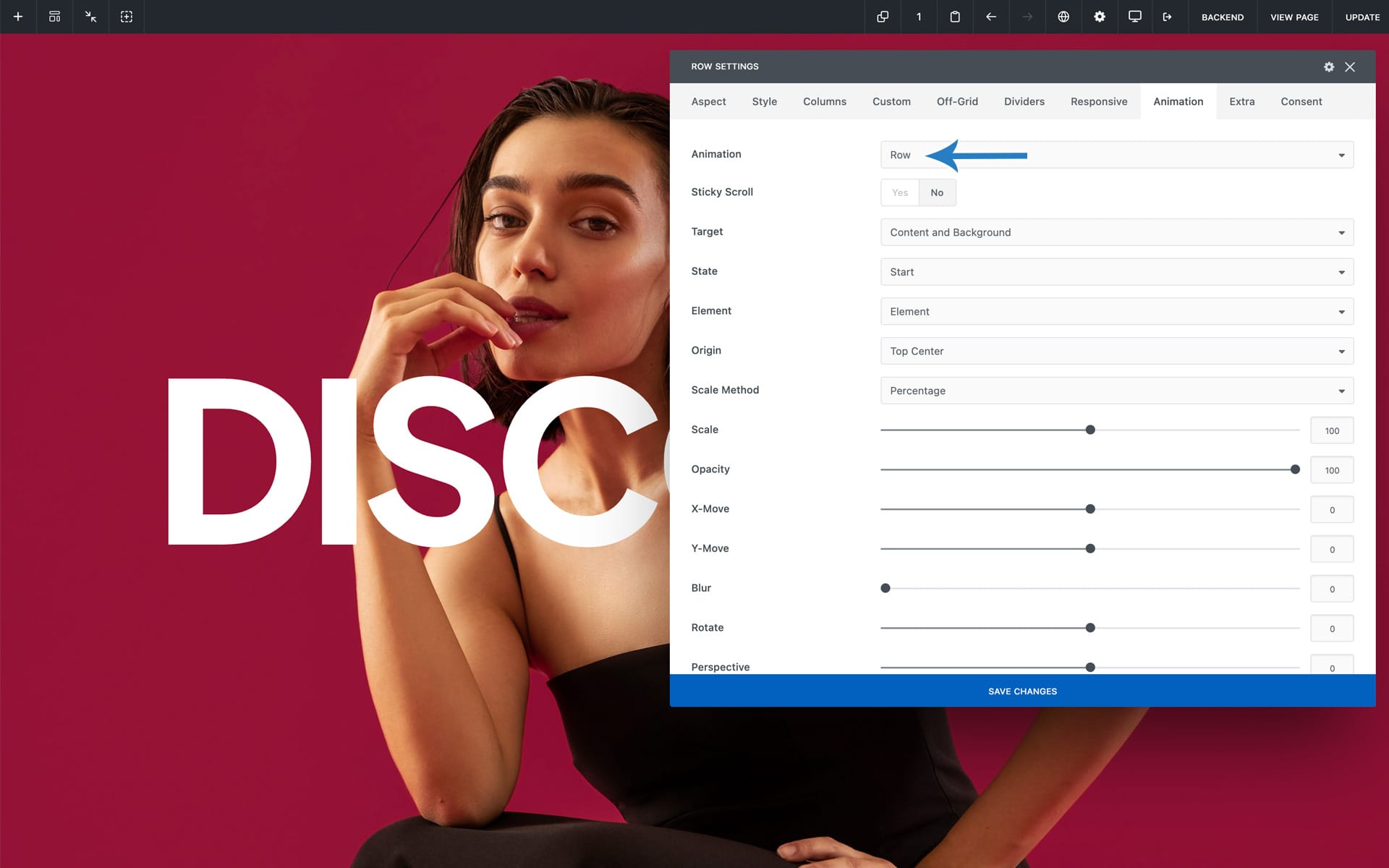This screenshot has width=1389, height=868.
Task: Set Sticky Scroll to No
Action: point(937,192)
